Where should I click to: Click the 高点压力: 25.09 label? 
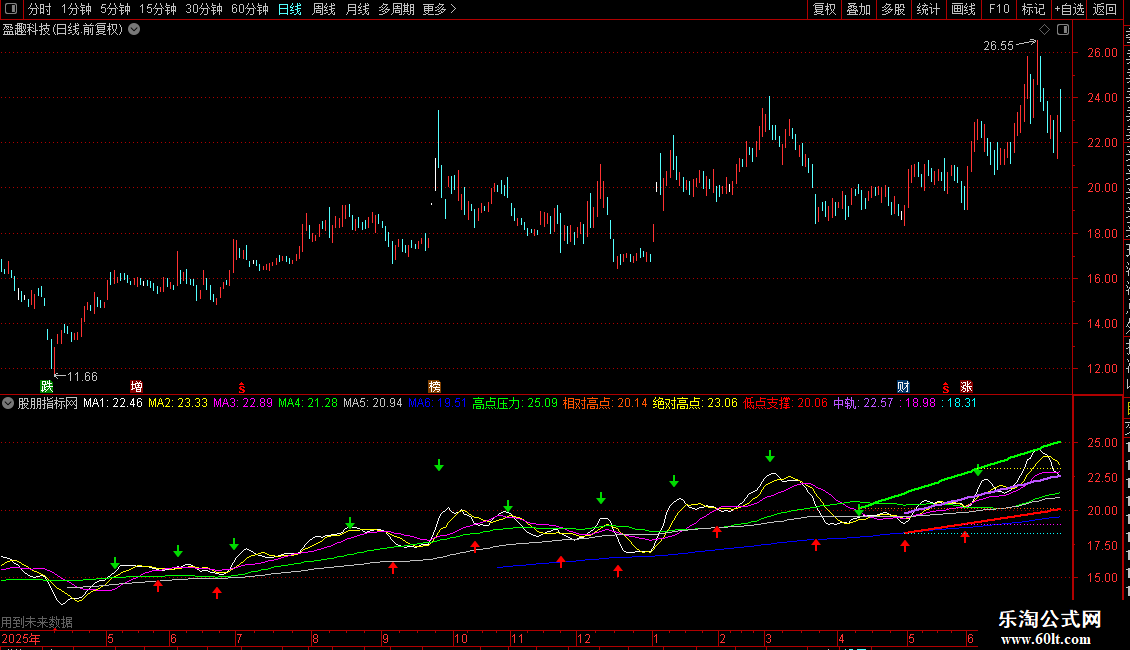(515, 404)
